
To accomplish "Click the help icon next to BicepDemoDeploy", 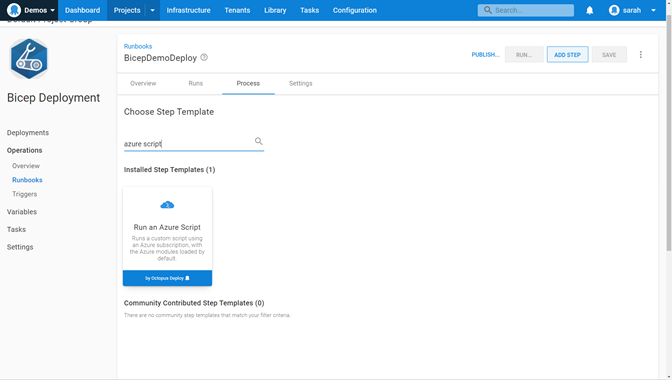I will coord(204,57).
